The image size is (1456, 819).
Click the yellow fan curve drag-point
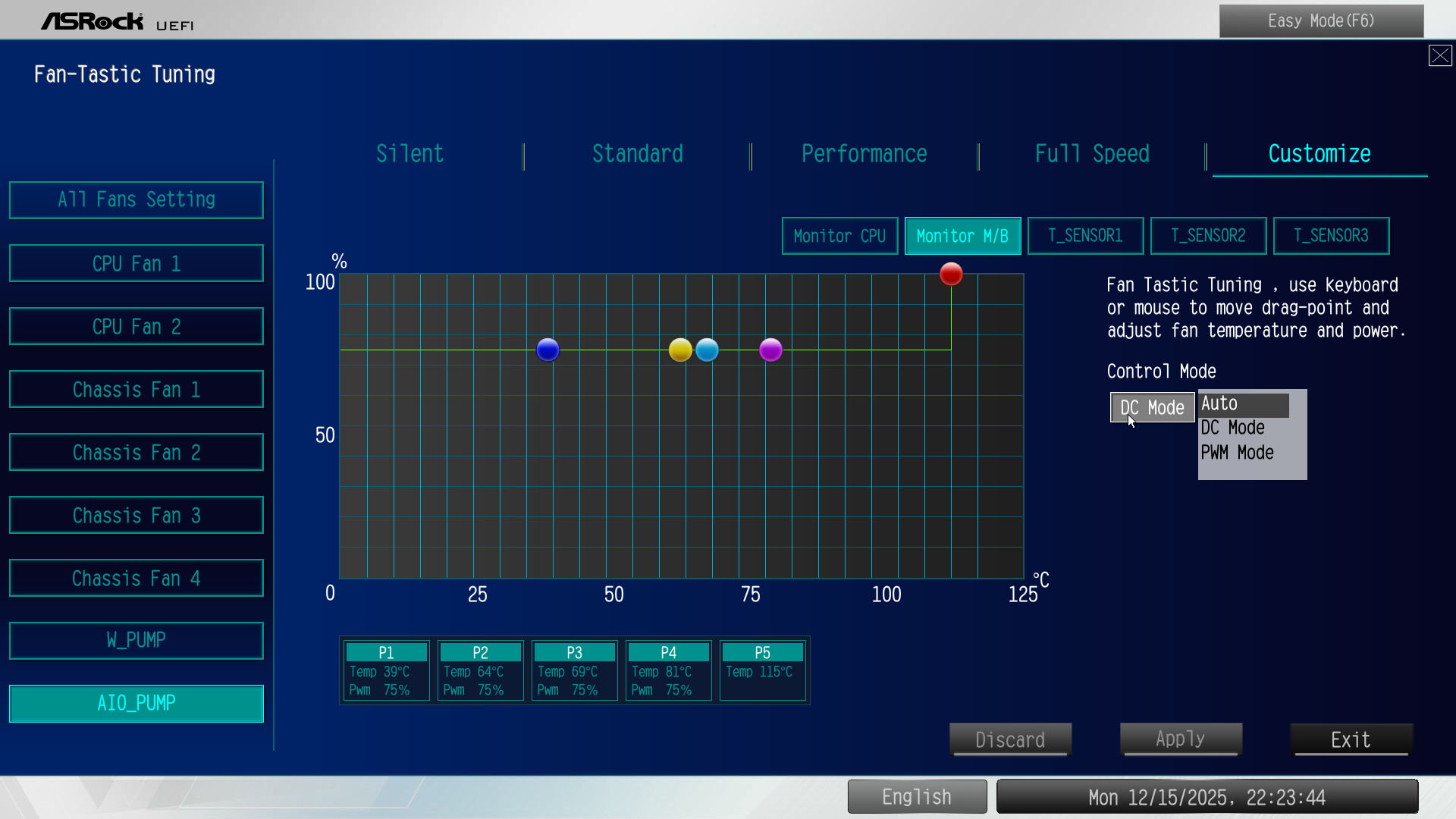[x=680, y=350]
